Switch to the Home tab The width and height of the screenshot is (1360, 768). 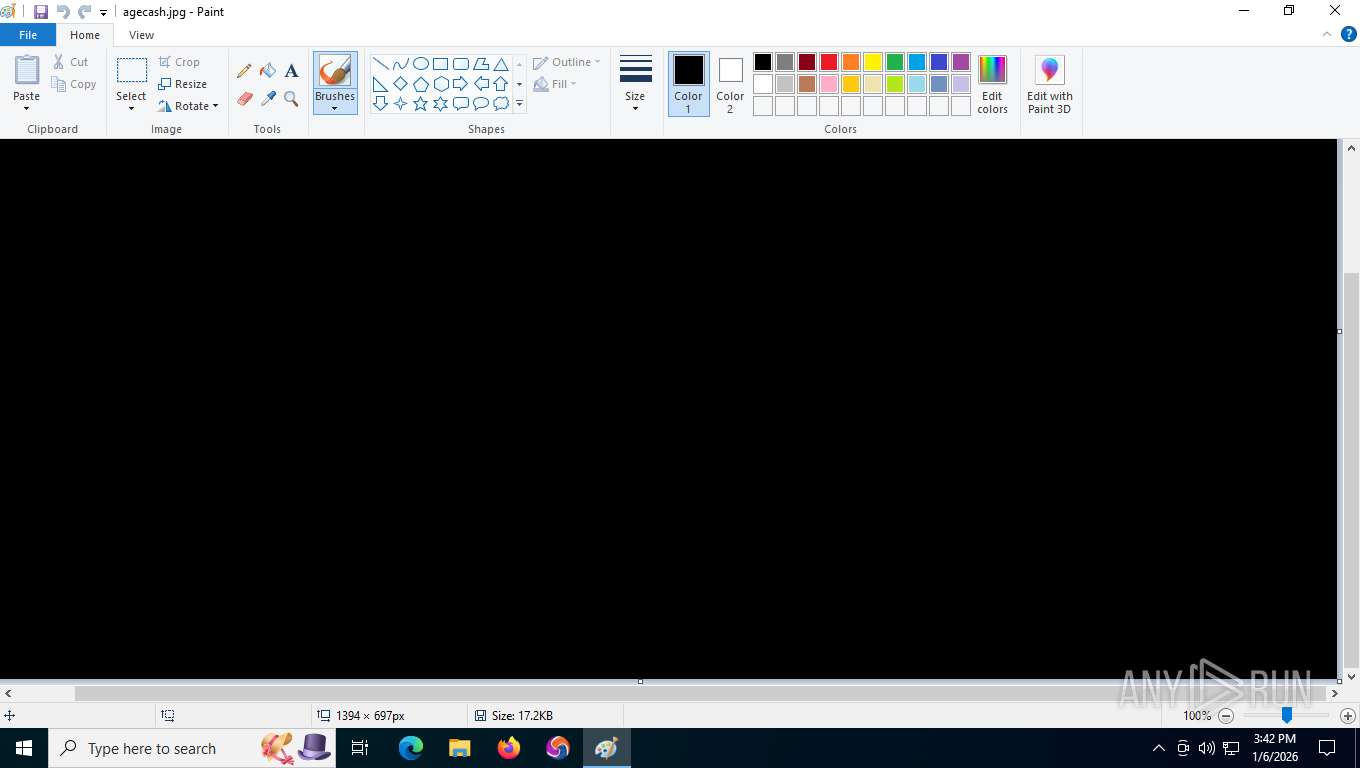tap(85, 35)
